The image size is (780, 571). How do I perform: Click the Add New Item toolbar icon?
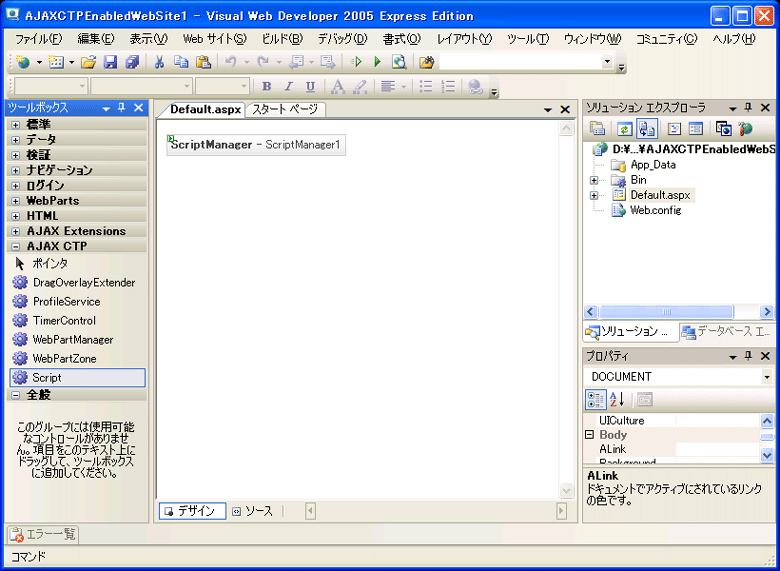point(56,62)
